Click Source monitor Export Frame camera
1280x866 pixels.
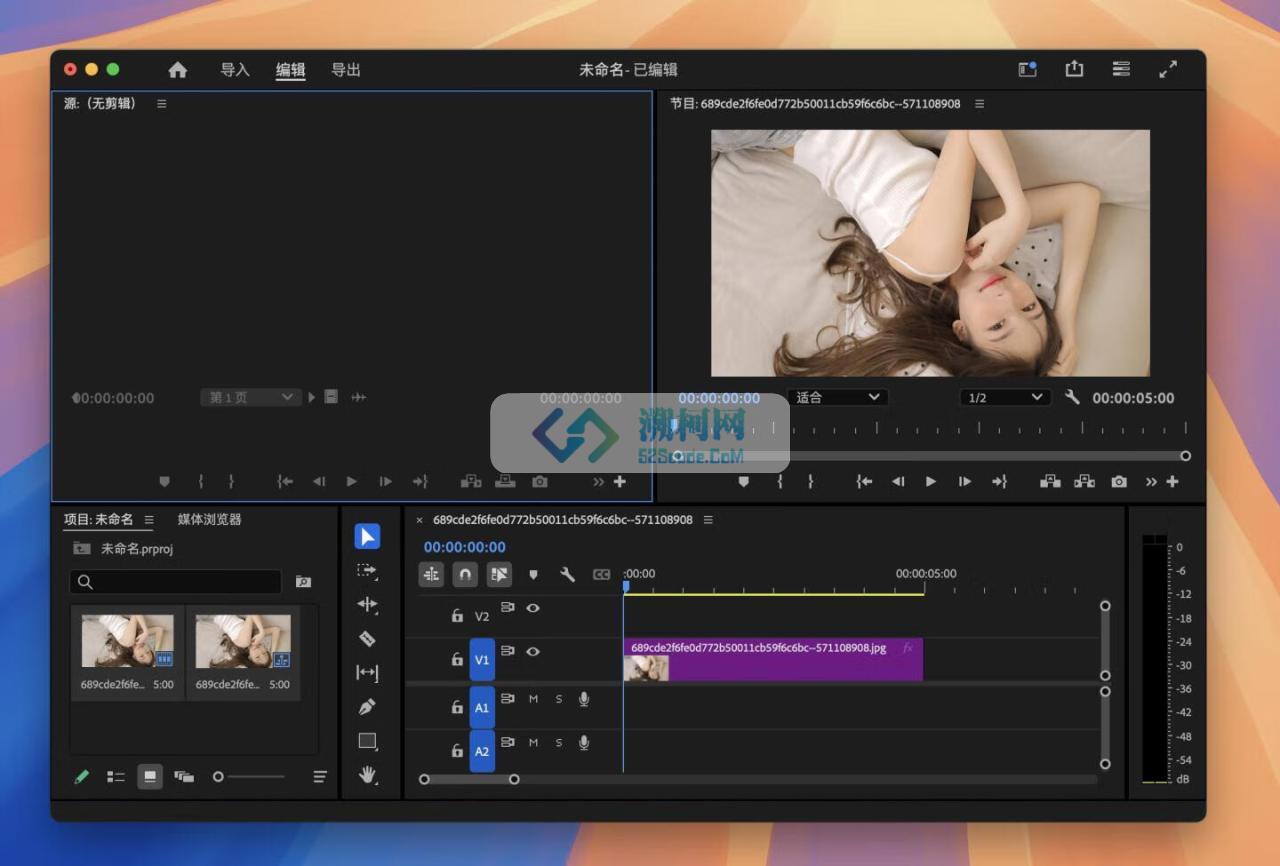coord(540,481)
